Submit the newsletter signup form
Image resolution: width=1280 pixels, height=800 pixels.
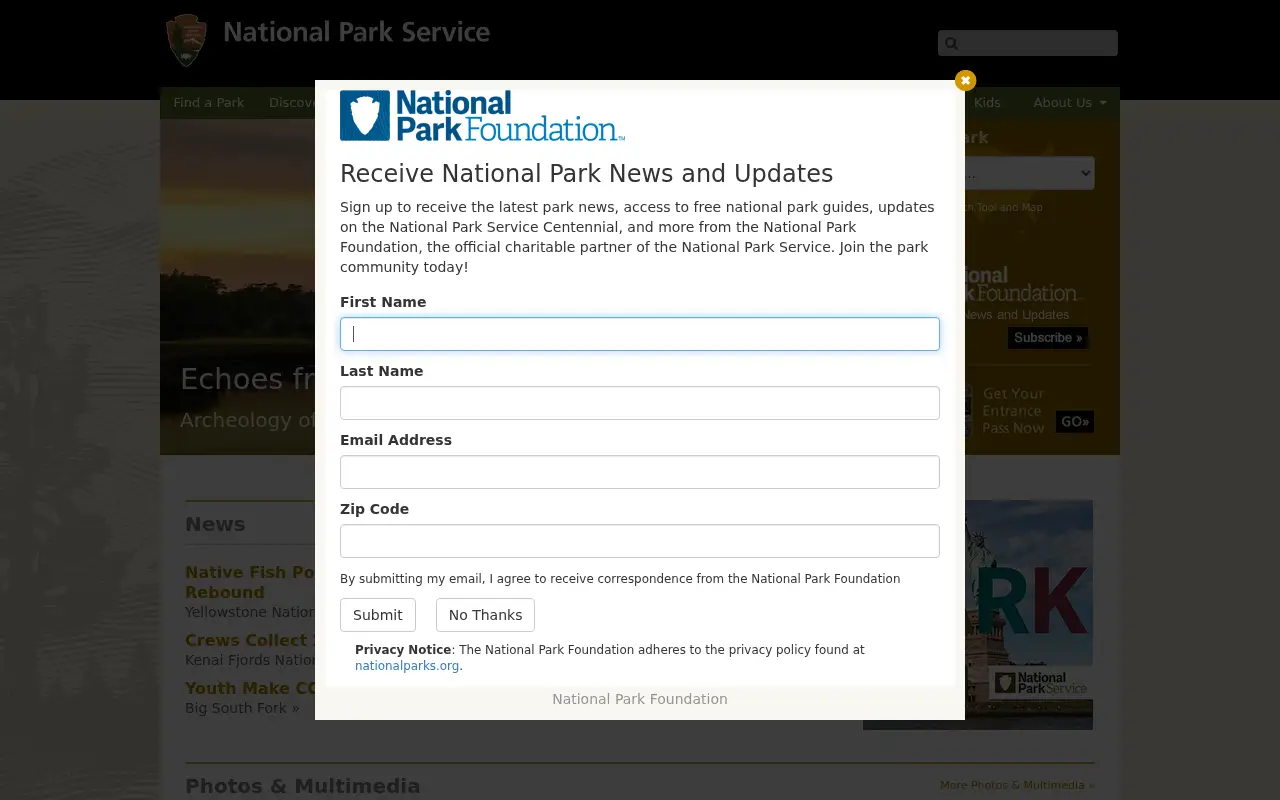pyautogui.click(x=378, y=615)
